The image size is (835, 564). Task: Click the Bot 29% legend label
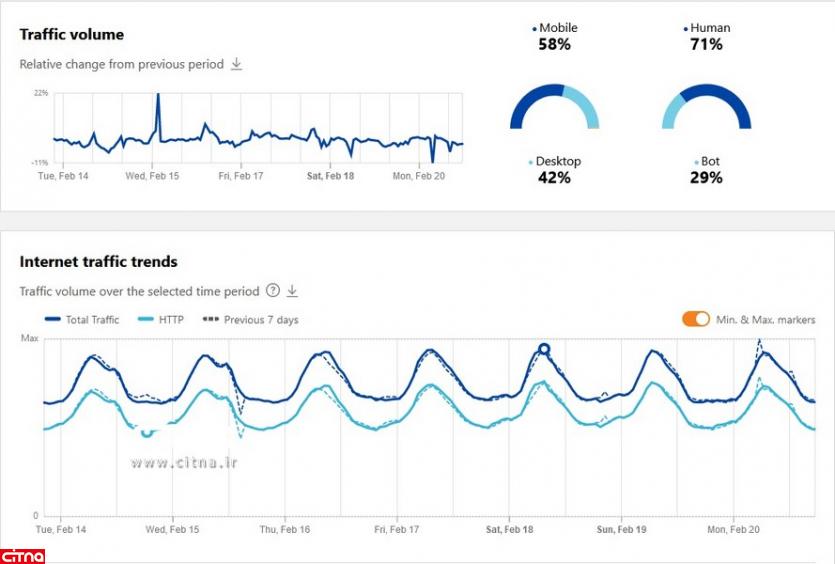click(706, 170)
